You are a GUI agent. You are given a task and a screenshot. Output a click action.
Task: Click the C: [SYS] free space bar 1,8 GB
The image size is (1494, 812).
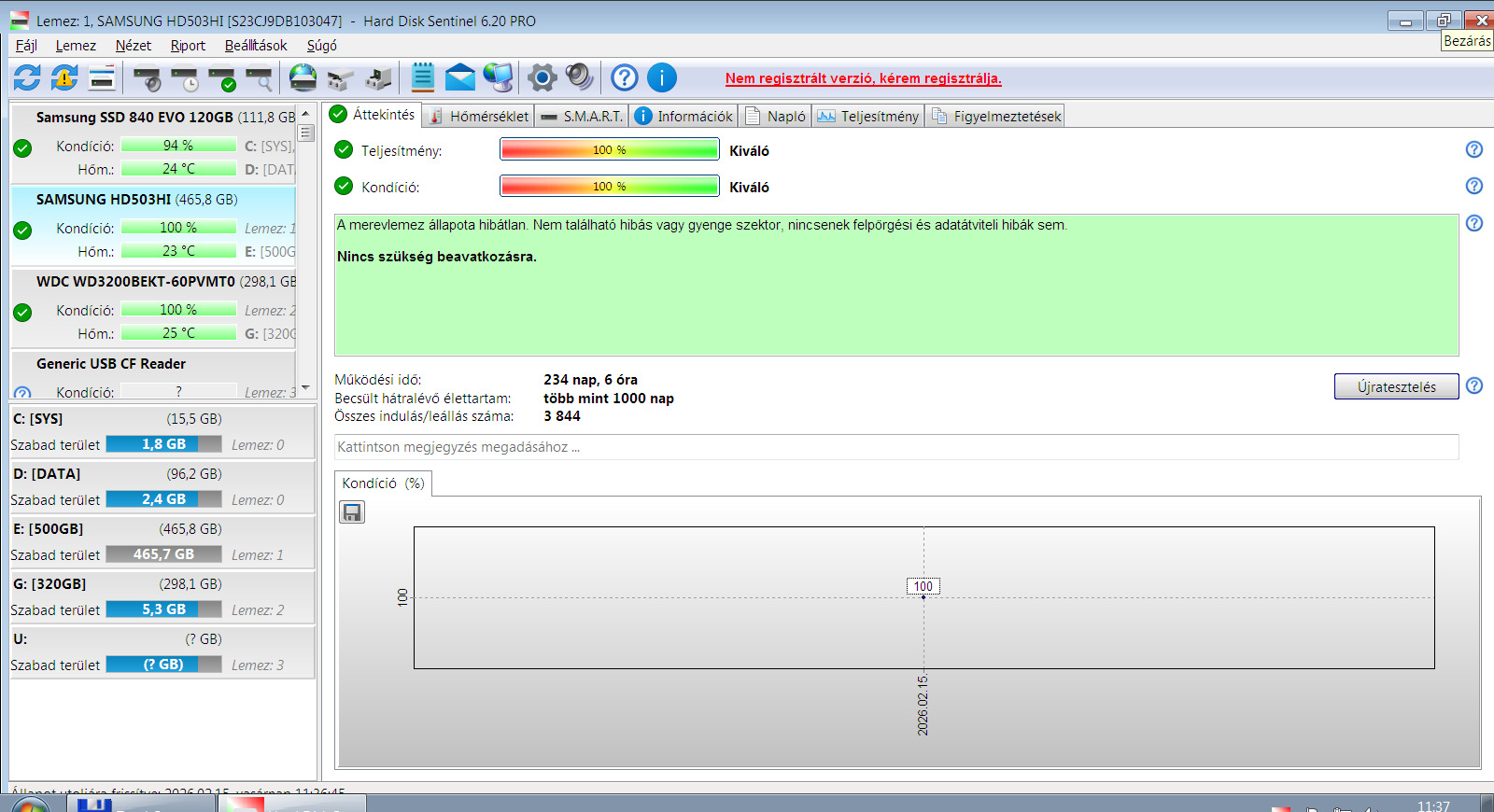pyautogui.click(x=163, y=444)
